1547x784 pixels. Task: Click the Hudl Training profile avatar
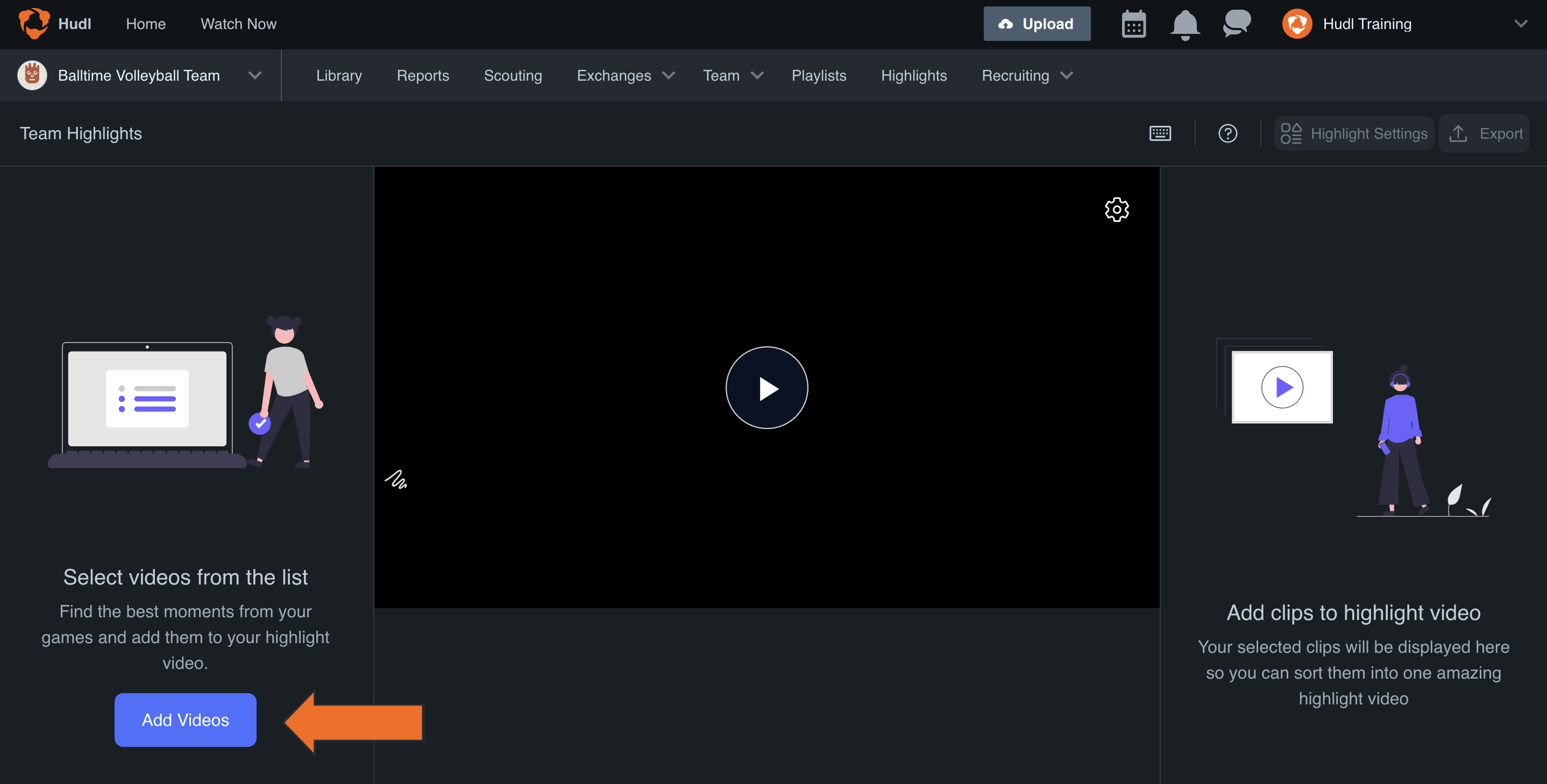[x=1297, y=24]
